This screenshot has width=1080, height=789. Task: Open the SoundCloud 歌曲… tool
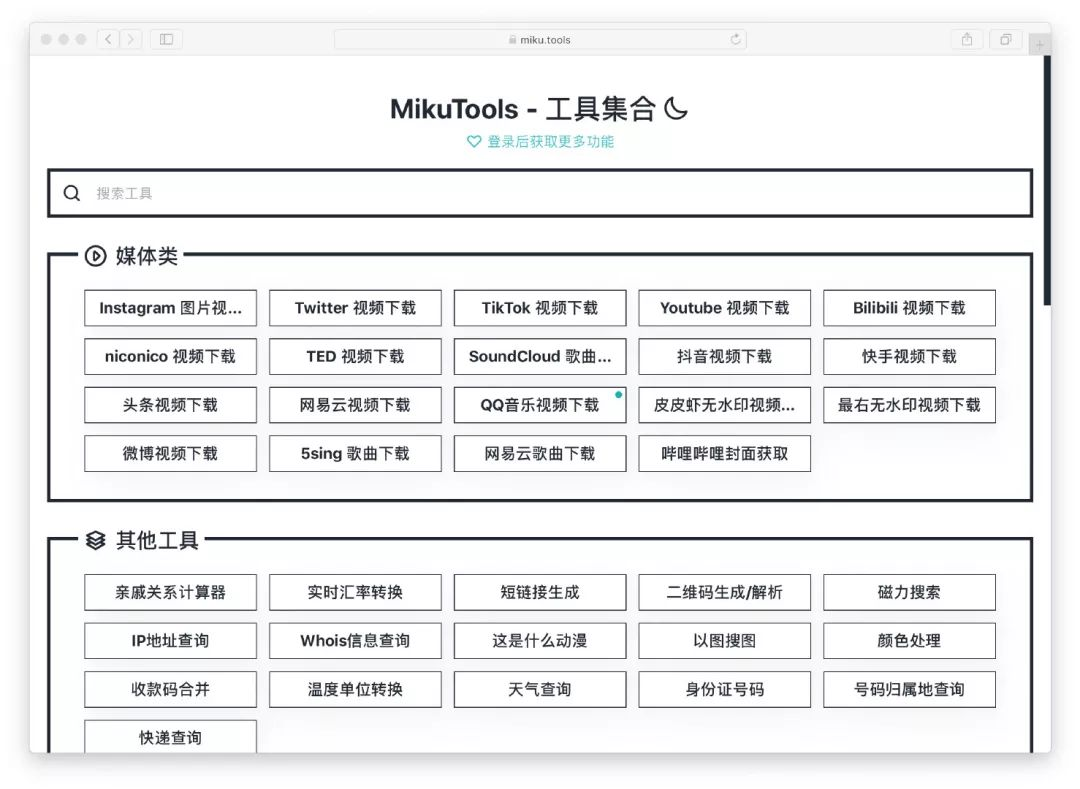tap(539, 357)
